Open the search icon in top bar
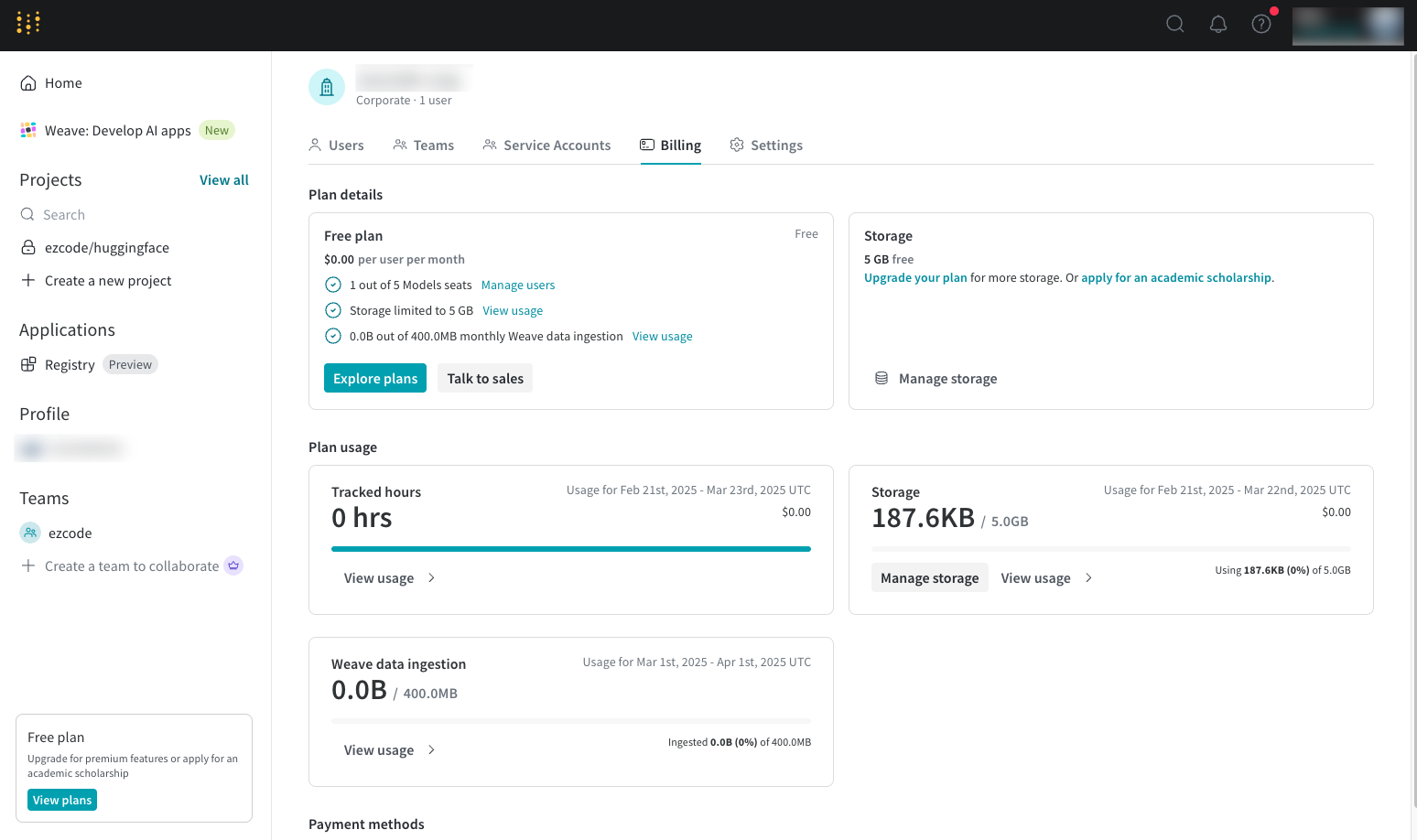Screen dimensions: 1417x840 1175,24
